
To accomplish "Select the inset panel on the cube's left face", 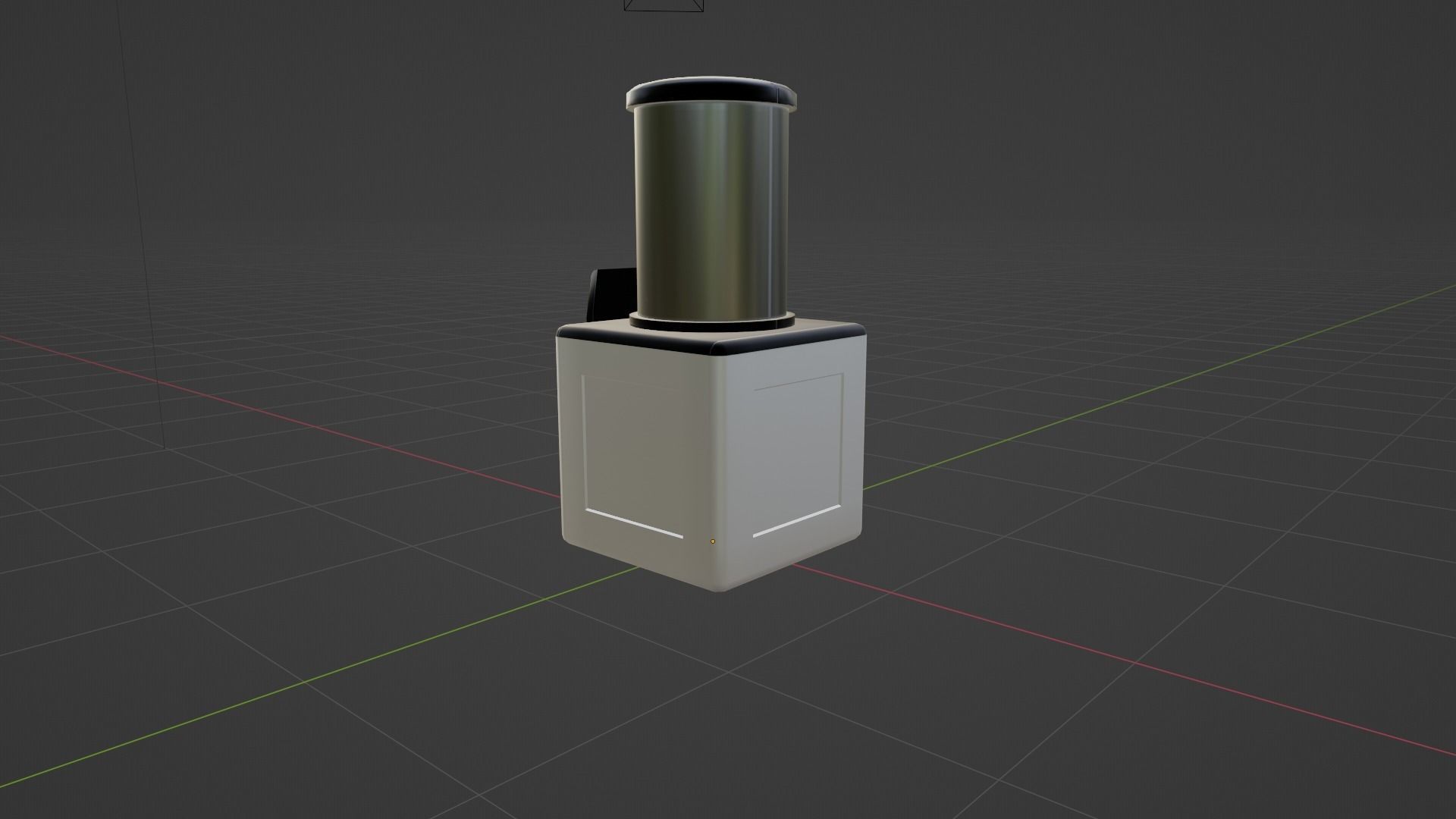I will pyautogui.click(x=634, y=456).
